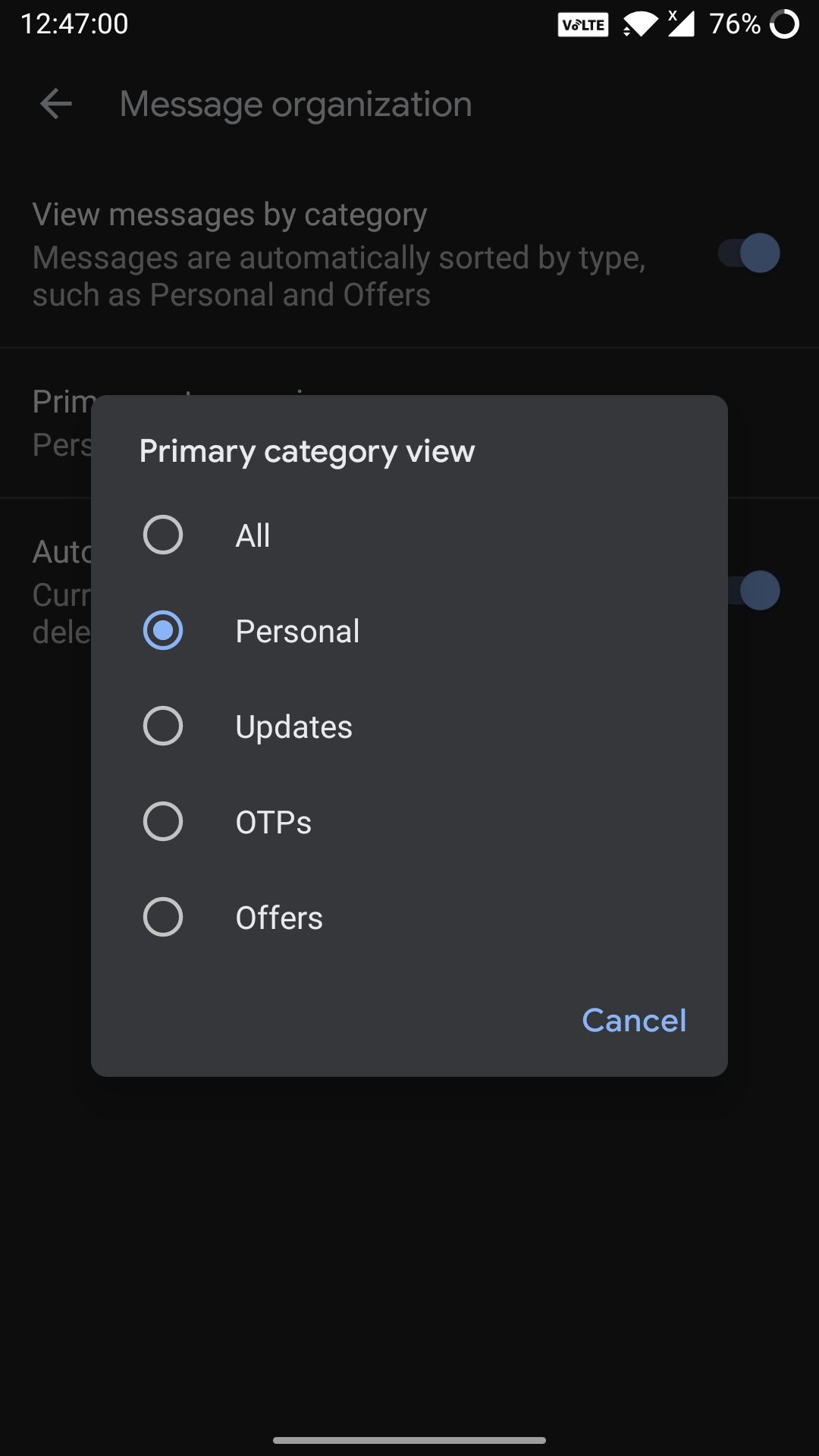
Task: Select the OTPs option
Action: (162, 821)
